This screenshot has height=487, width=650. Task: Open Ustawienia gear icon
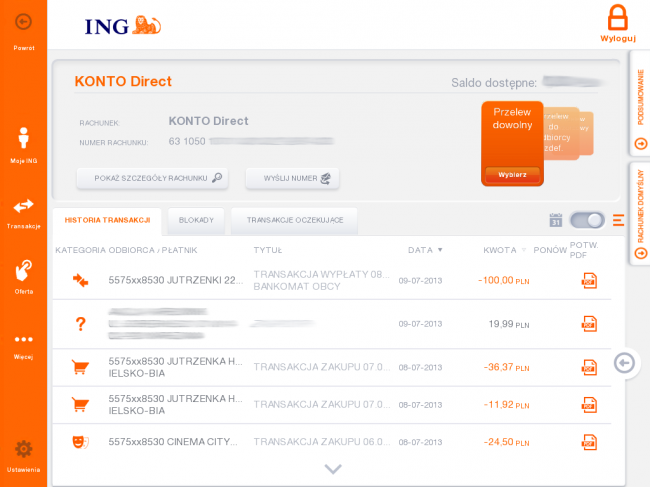pos(24,449)
